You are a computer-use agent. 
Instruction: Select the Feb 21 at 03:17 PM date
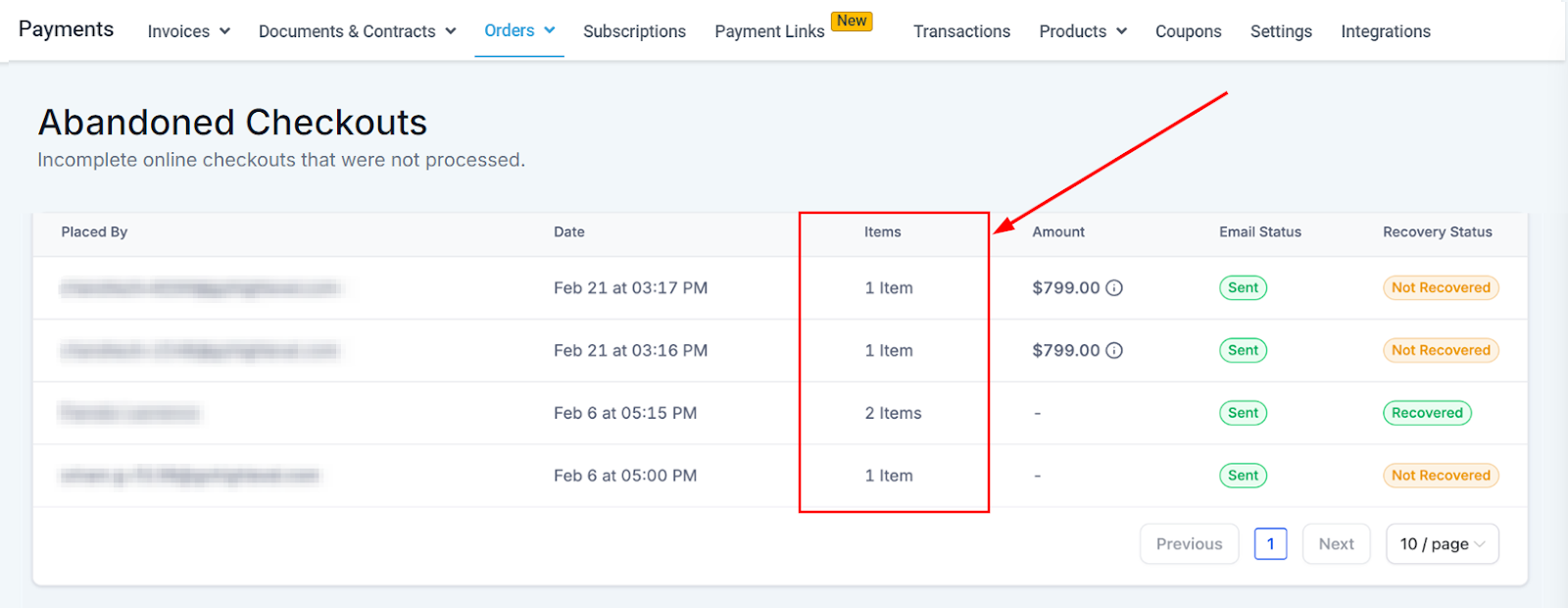click(x=630, y=288)
